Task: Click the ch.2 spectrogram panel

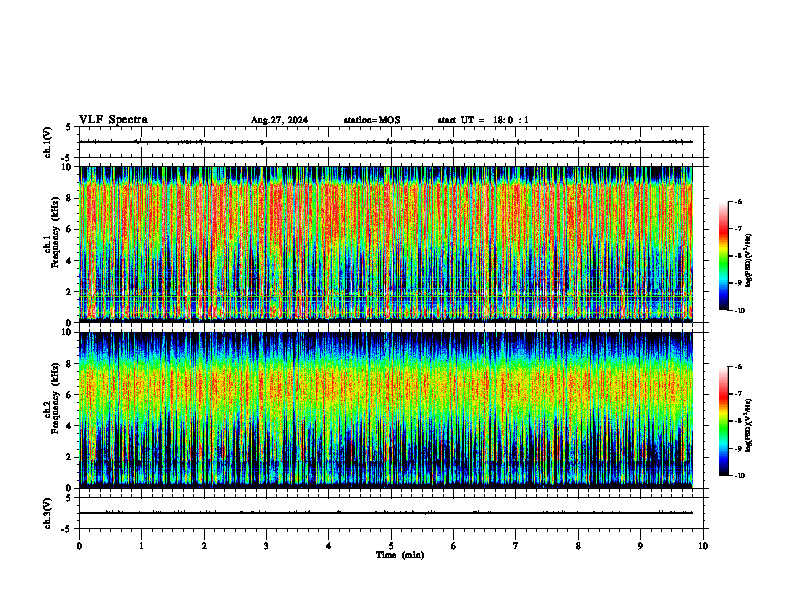Action: pyautogui.click(x=386, y=410)
